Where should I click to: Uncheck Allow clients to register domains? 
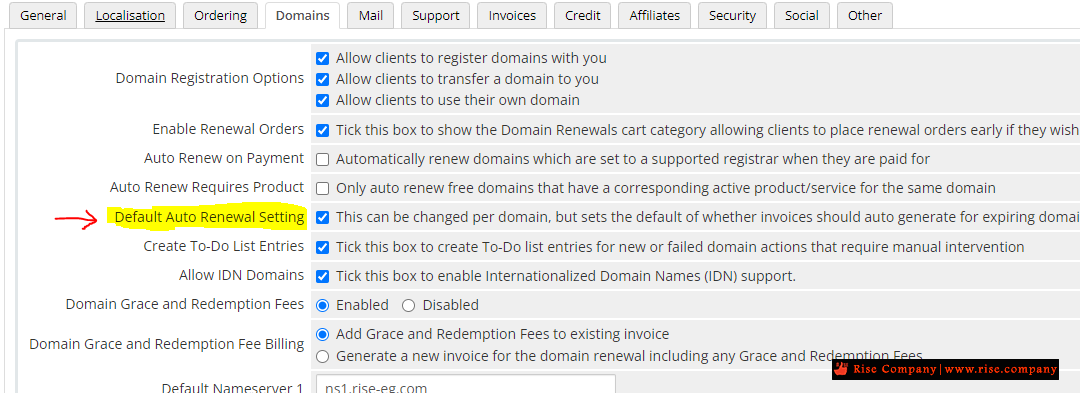tap(322, 59)
